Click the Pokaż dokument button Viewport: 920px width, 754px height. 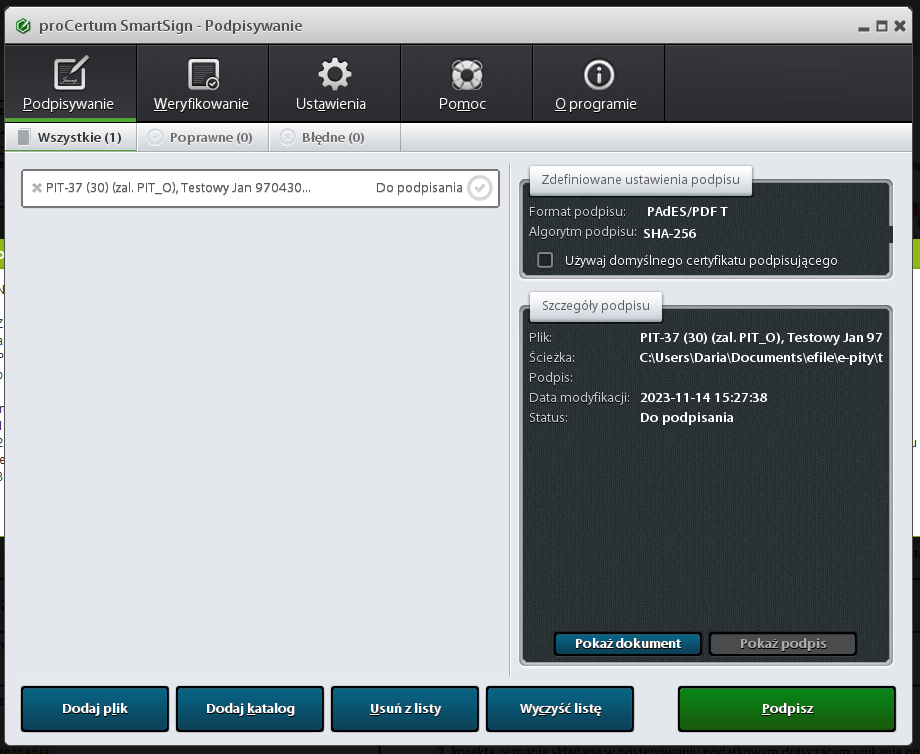(627, 643)
